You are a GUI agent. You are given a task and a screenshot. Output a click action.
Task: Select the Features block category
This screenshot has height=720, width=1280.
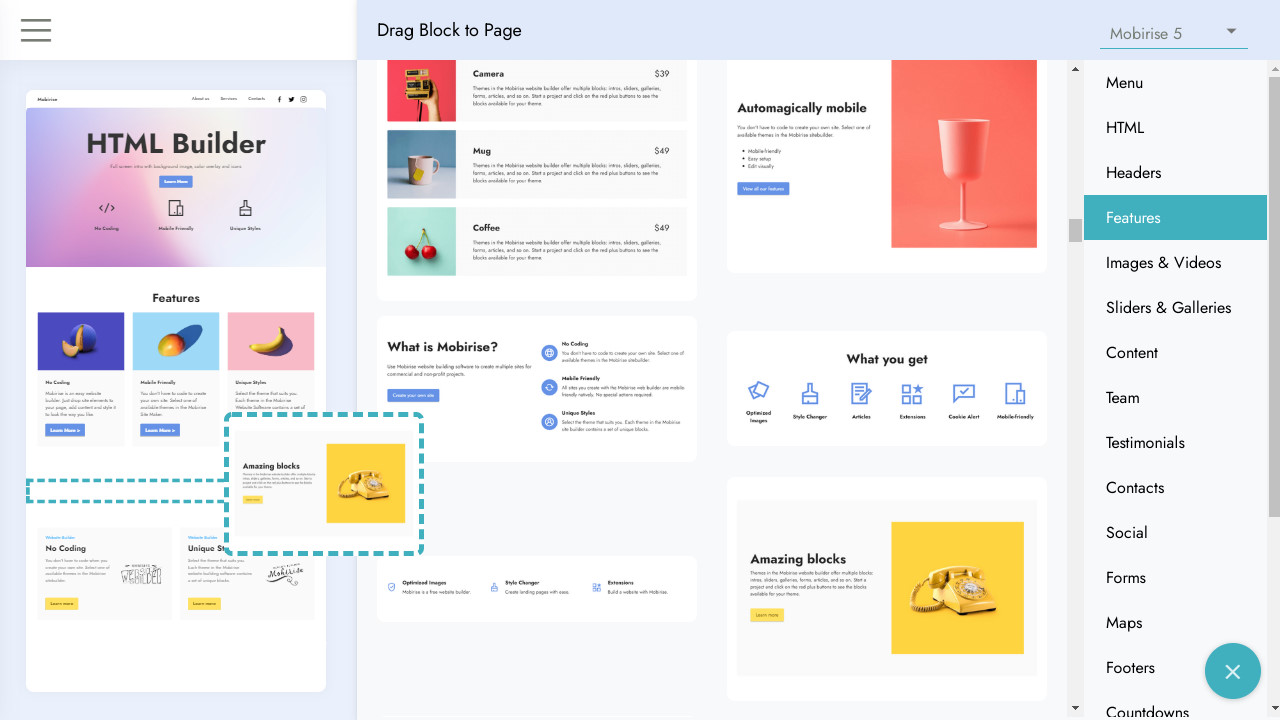[x=1175, y=218]
